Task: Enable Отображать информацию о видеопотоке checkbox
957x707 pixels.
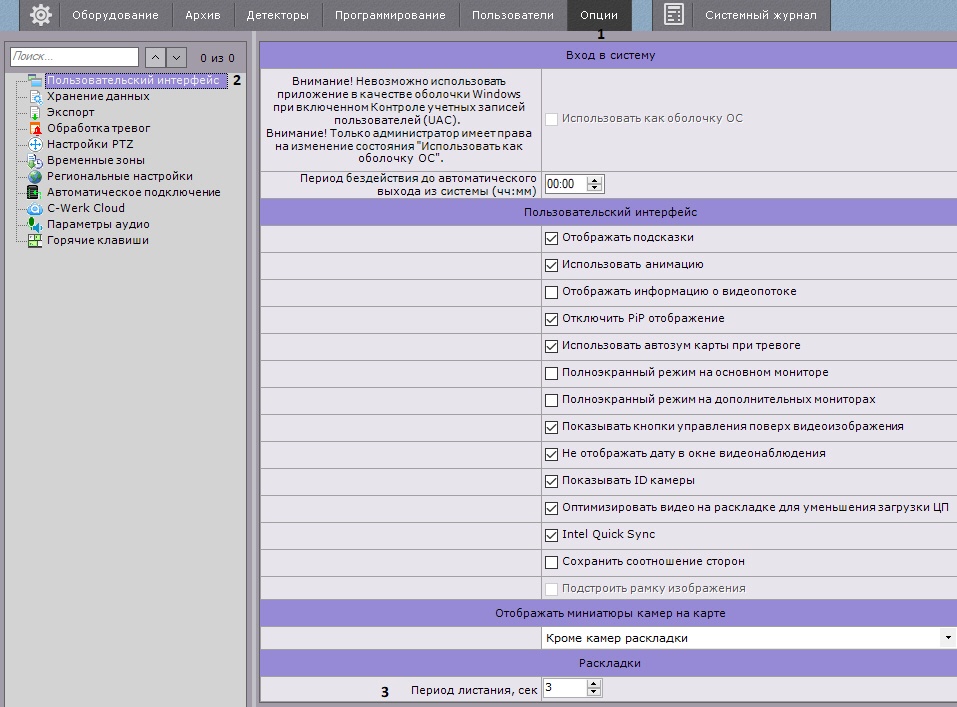Action: (551, 292)
